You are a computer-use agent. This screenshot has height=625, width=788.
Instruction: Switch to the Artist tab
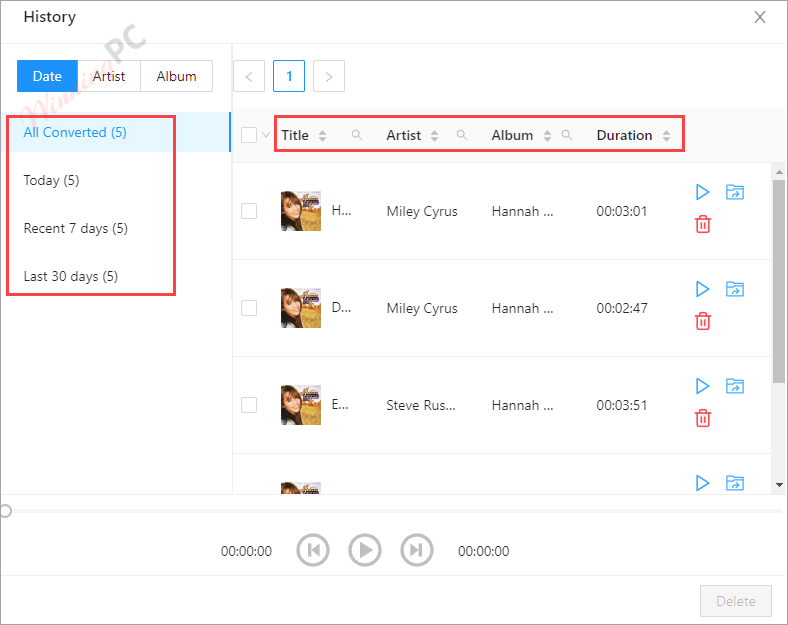tap(109, 76)
